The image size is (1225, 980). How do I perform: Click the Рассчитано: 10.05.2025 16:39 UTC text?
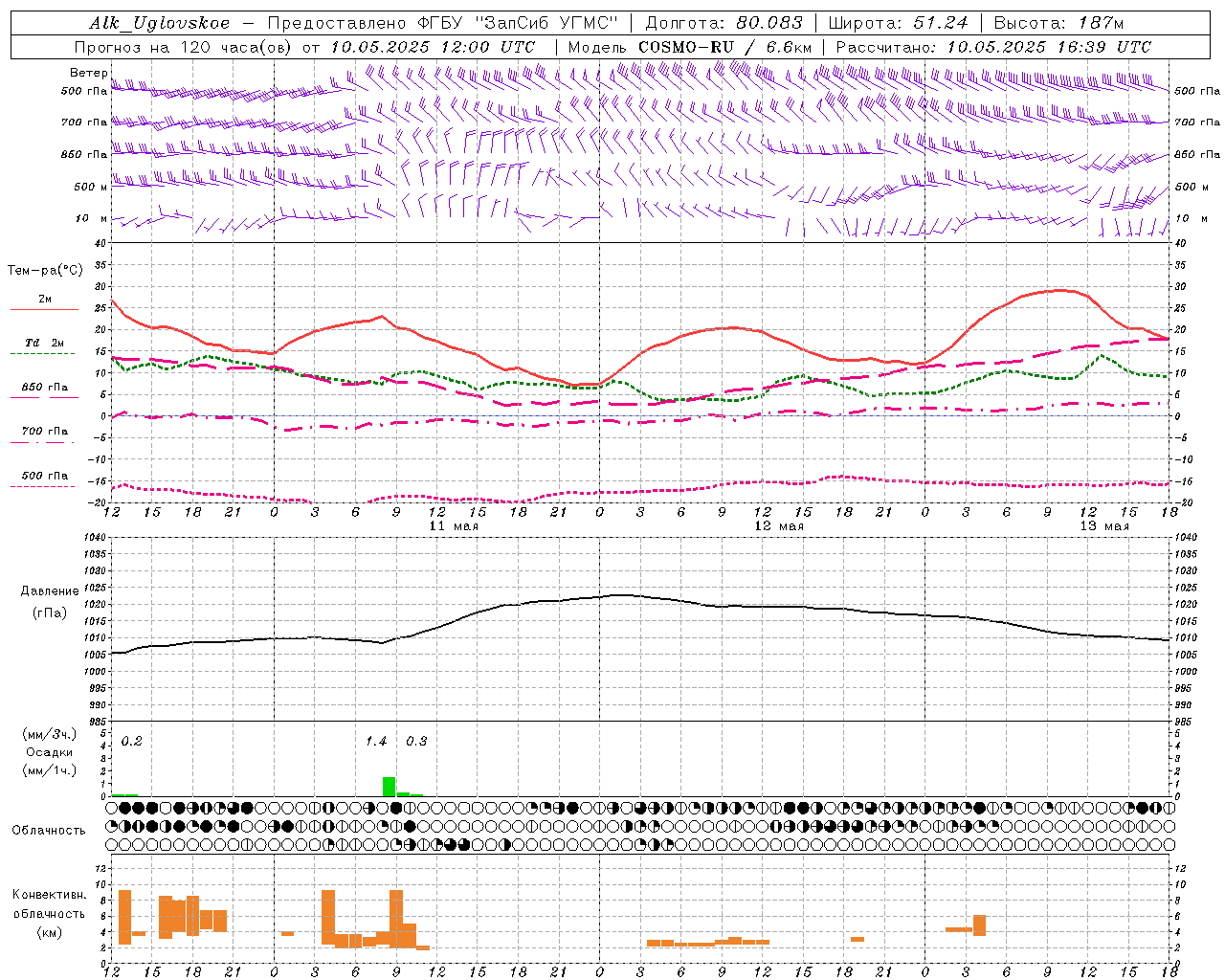point(993,47)
